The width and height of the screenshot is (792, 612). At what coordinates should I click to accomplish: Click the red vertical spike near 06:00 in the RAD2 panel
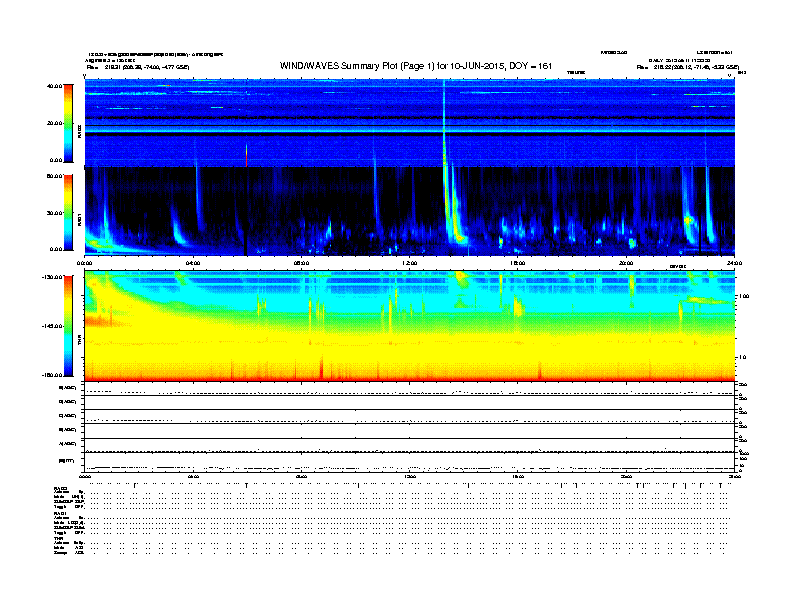coord(246,155)
